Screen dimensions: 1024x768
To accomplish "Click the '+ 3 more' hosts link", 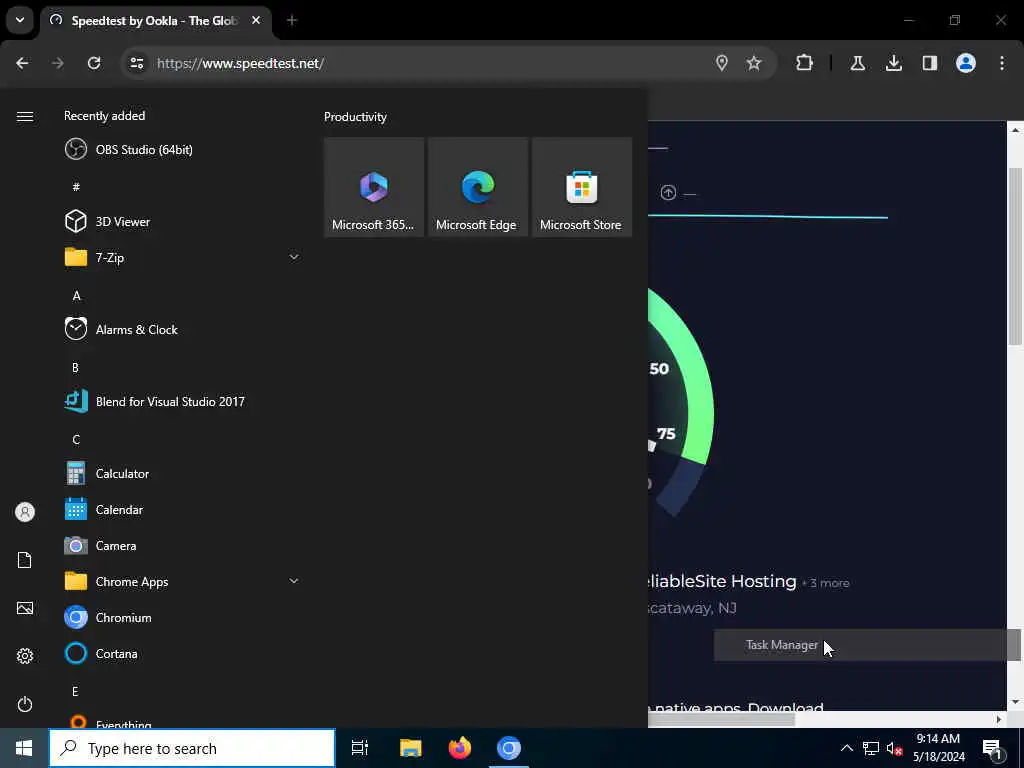I will (825, 583).
